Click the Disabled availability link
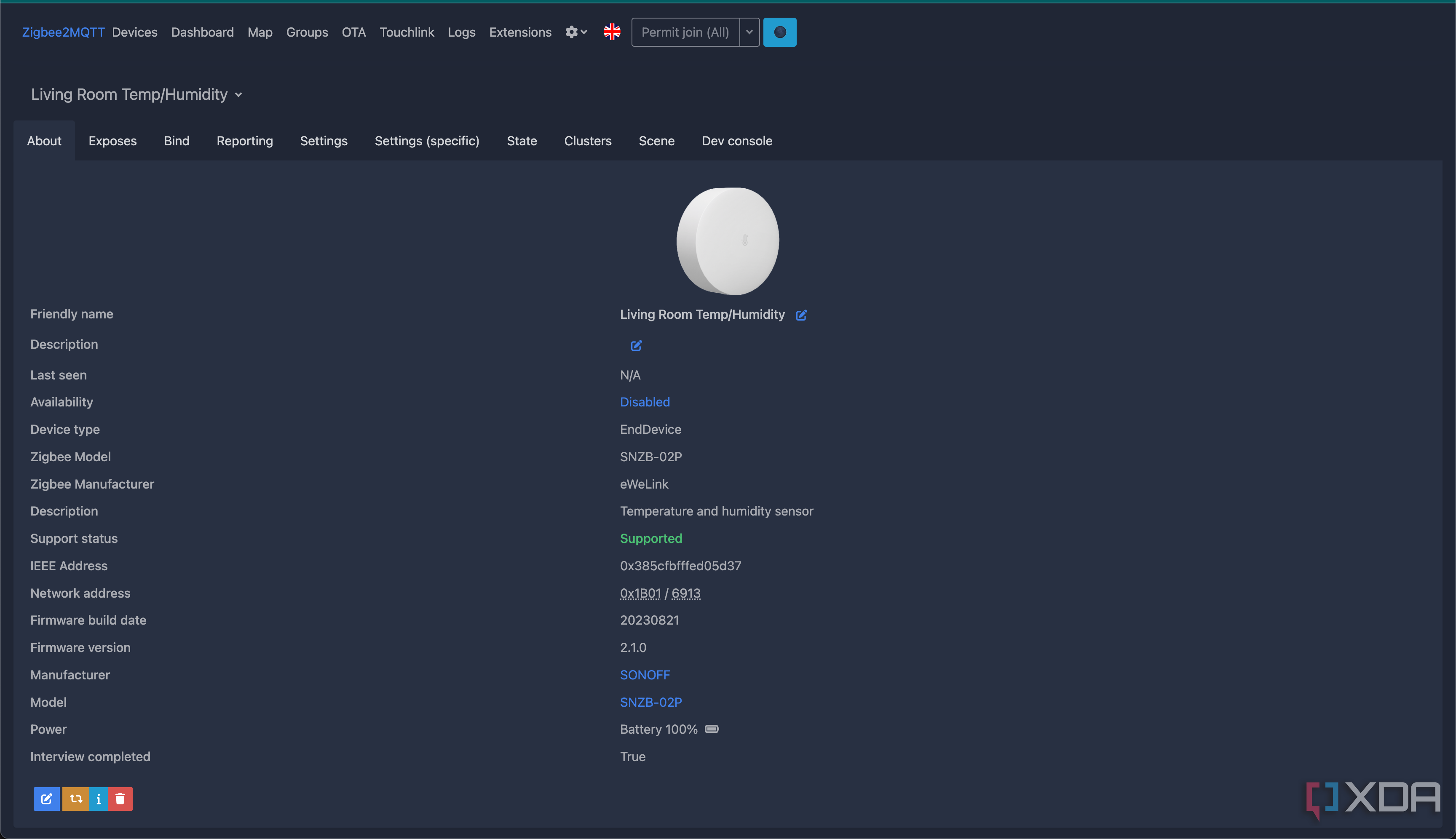 (645, 402)
